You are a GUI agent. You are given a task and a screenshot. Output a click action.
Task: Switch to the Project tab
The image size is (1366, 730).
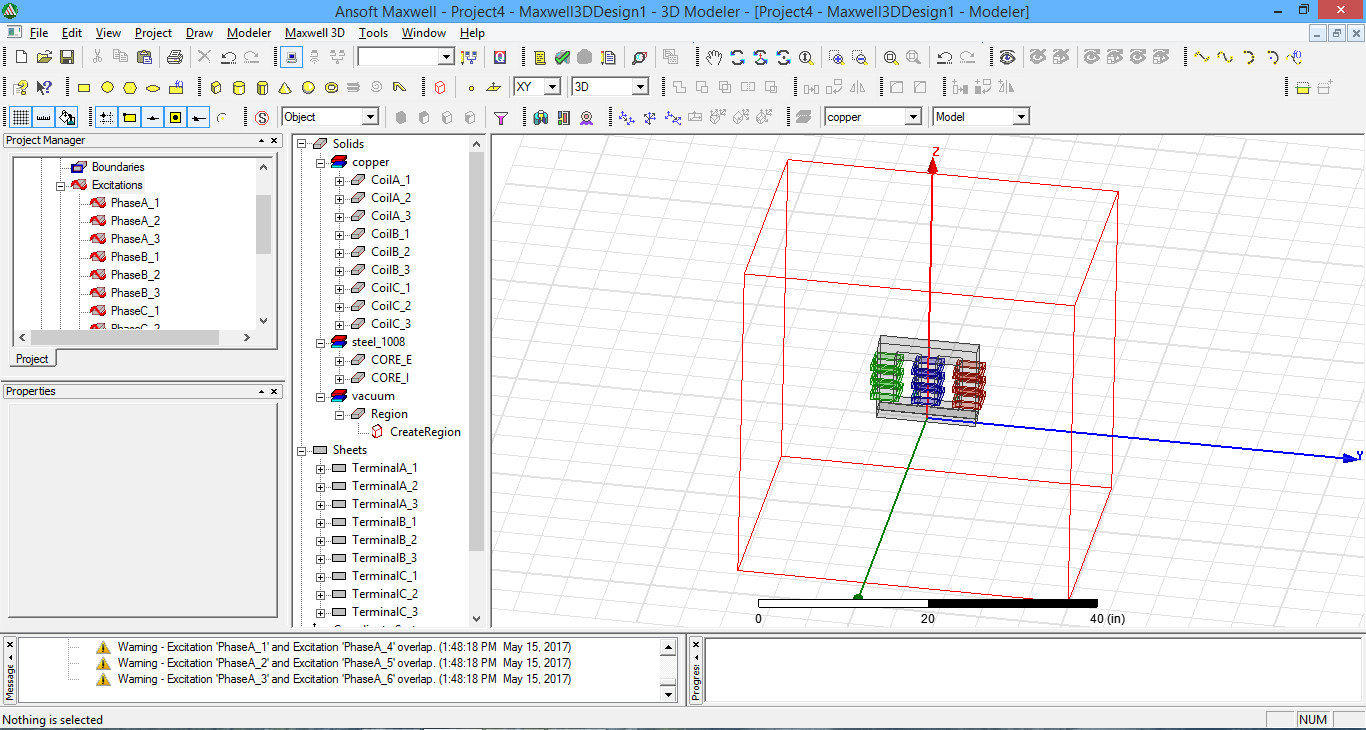tap(34, 358)
